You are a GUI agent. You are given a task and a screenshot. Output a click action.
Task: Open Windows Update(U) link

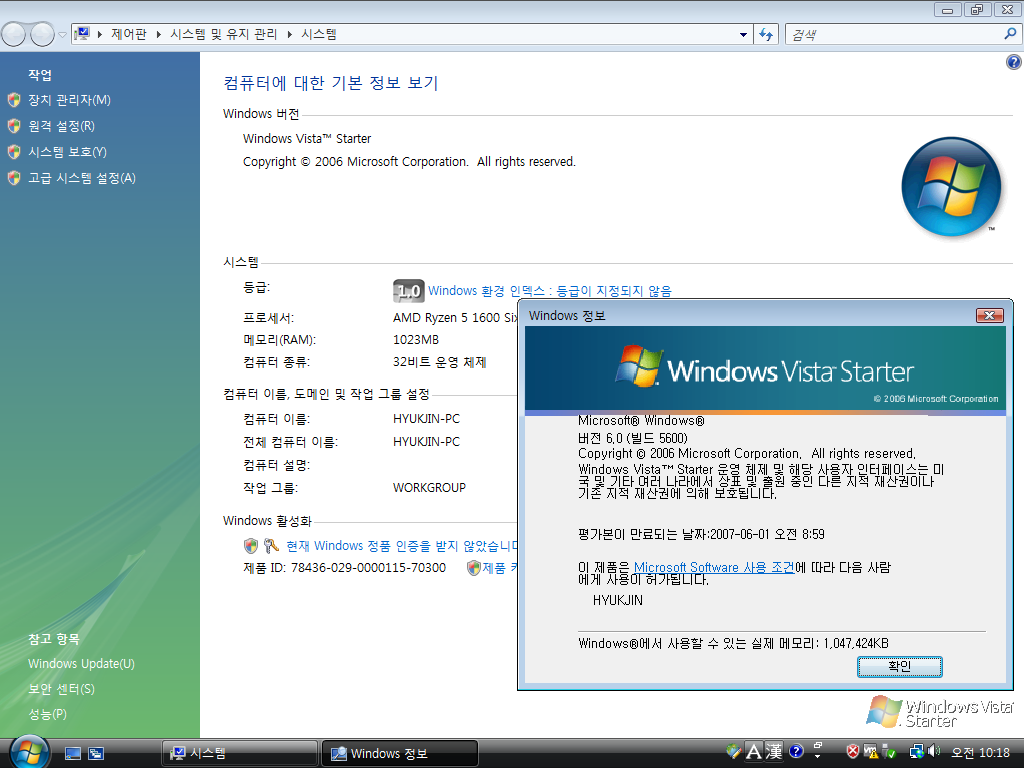click(x=81, y=664)
